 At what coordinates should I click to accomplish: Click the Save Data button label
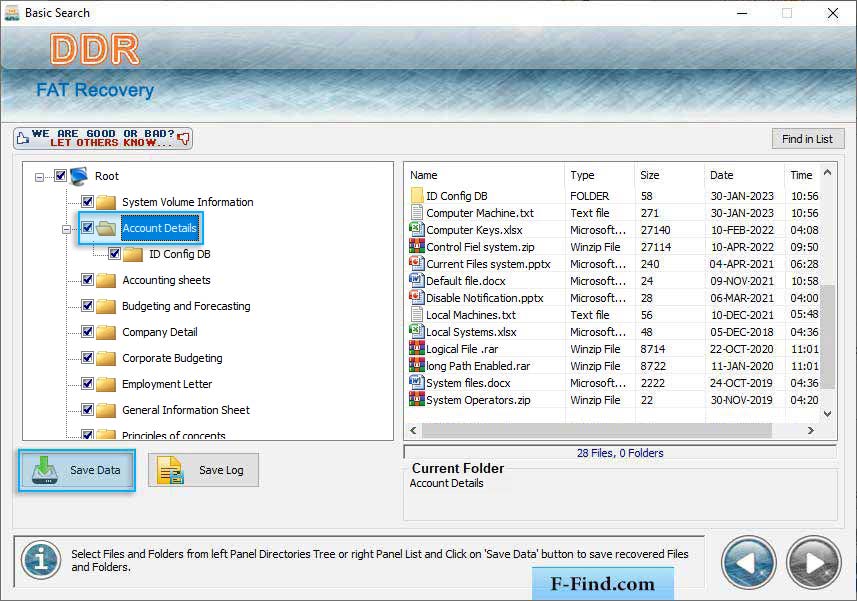95,470
